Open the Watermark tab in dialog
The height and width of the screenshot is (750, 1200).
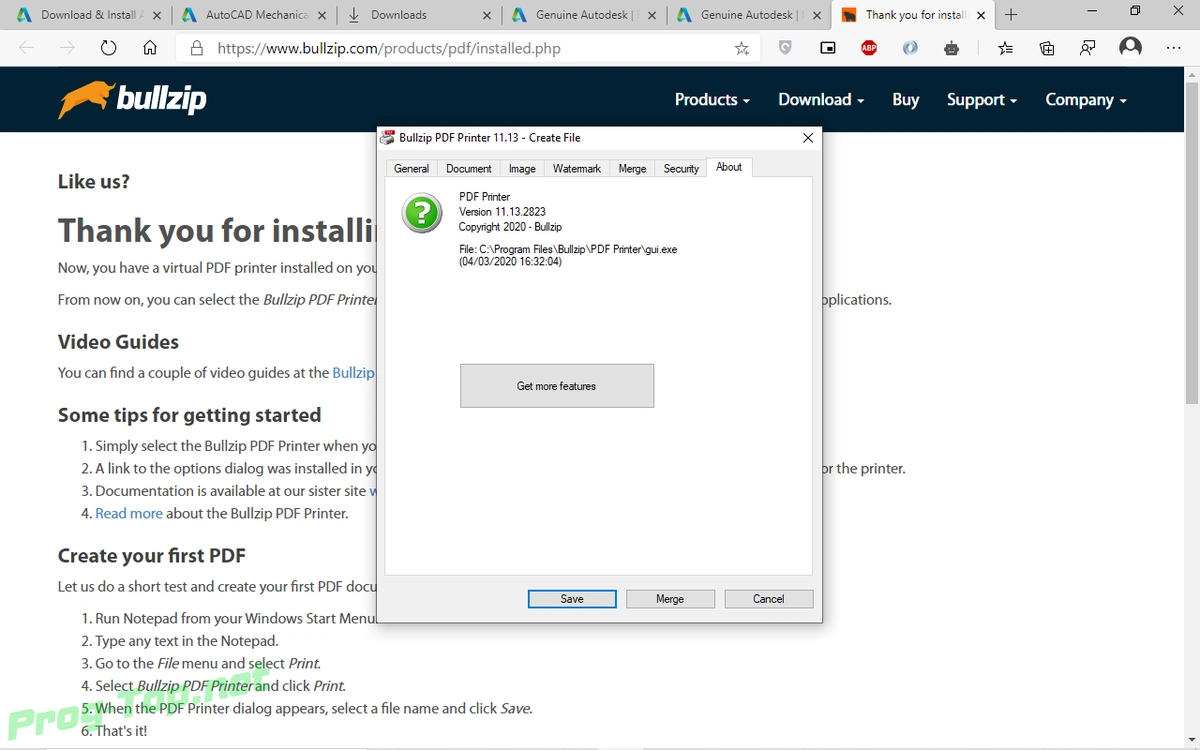click(x=577, y=168)
